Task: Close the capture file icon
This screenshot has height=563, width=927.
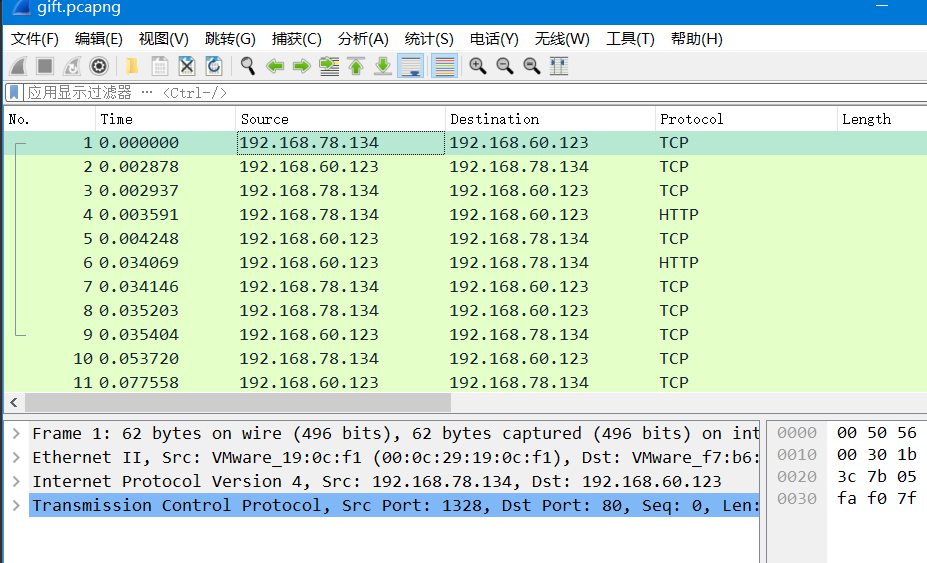Action: click(187, 66)
